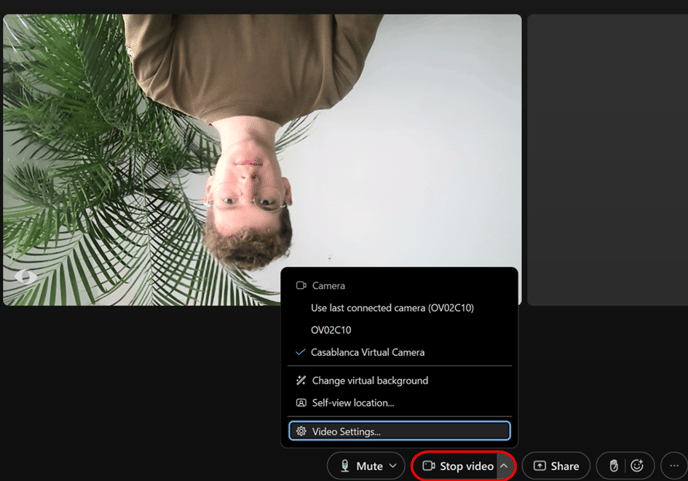Choose Use last connected camera option
This screenshot has height=481, width=688.
(392, 308)
